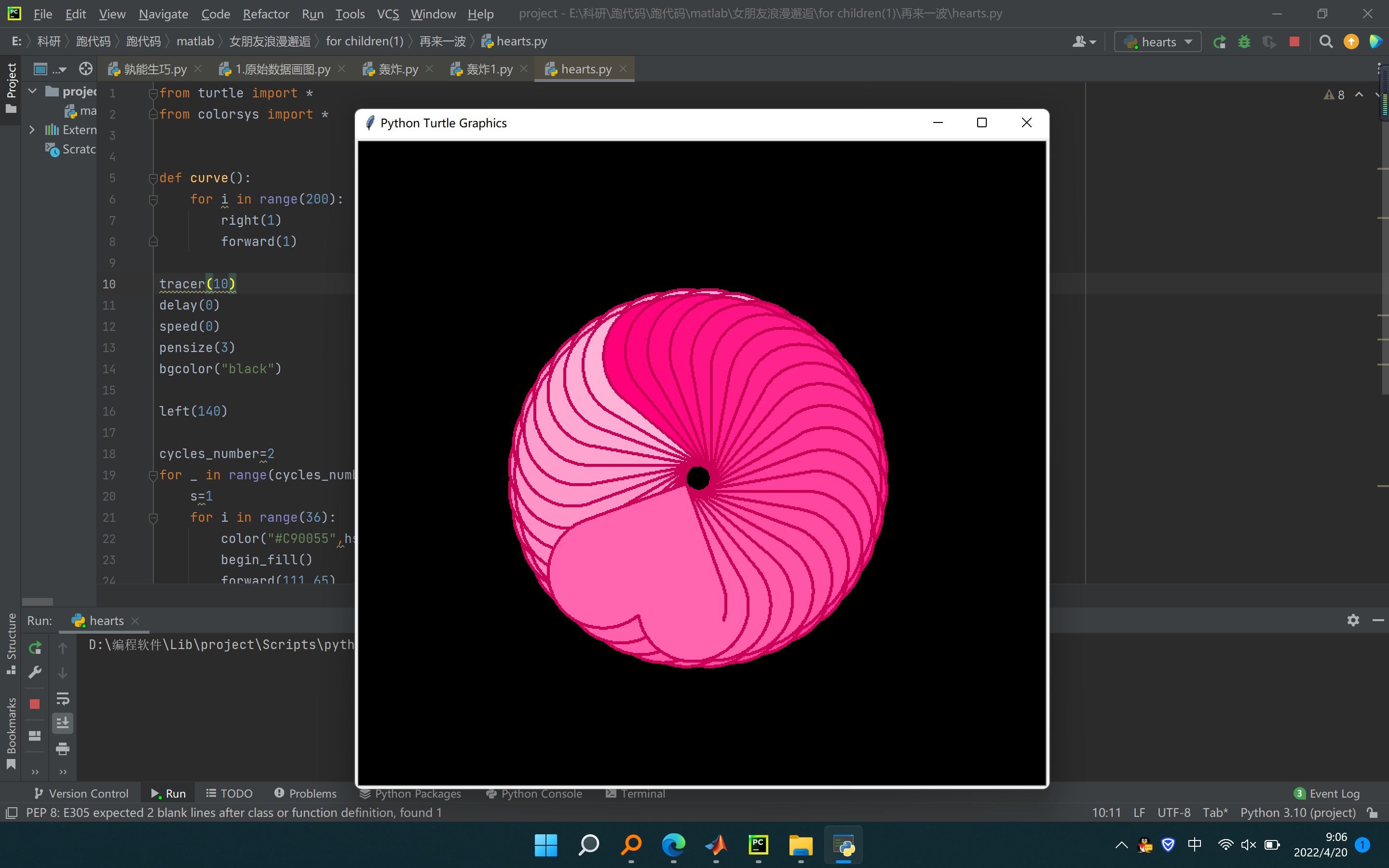1389x868 pixels.
Task: Click the red Stop button in top toolbar
Action: pyautogui.click(x=1294, y=42)
